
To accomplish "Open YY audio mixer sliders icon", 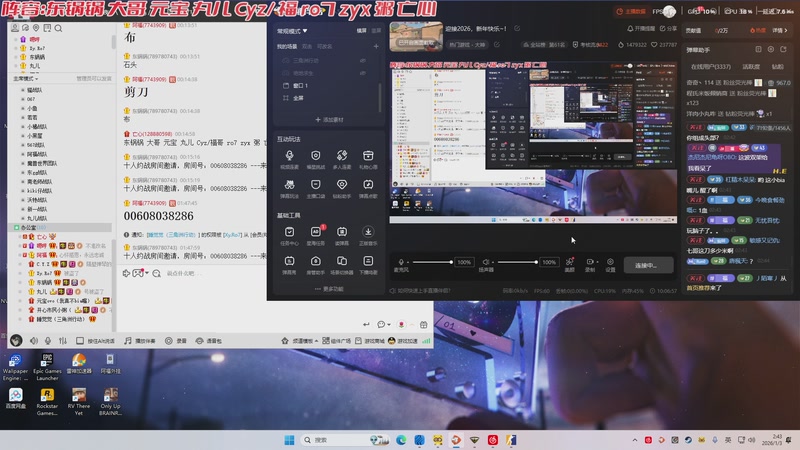I will (x=63, y=341).
